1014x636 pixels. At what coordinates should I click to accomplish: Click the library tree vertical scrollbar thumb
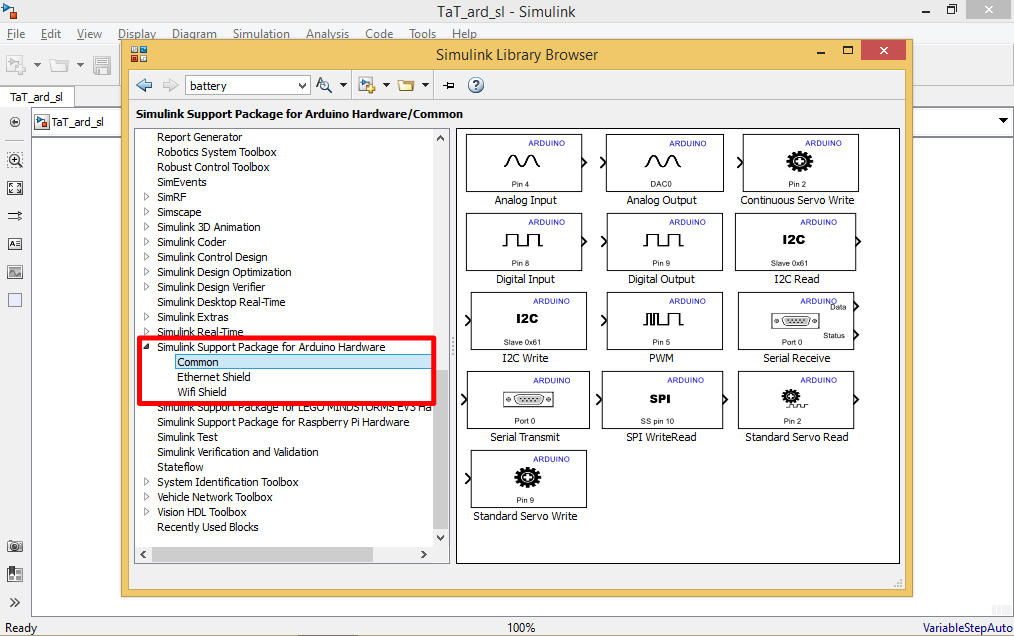click(x=440, y=450)
